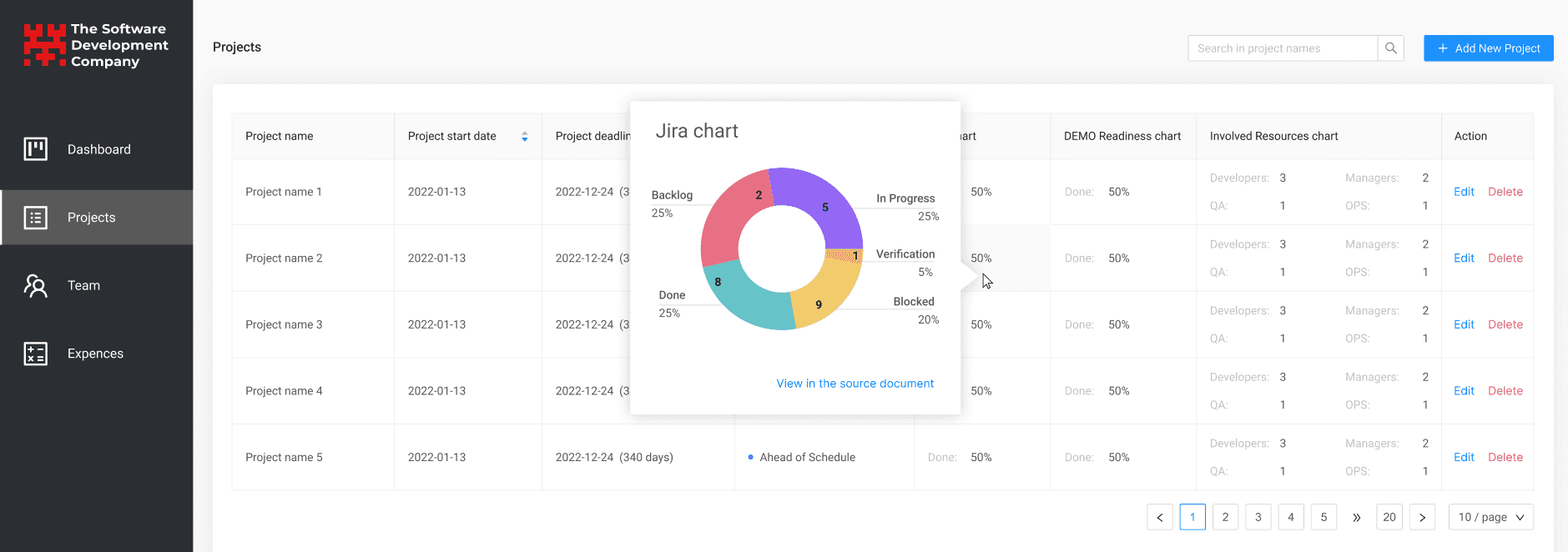Click the search magnifier icon
1568x552 pixels.
pos(1390,48)
